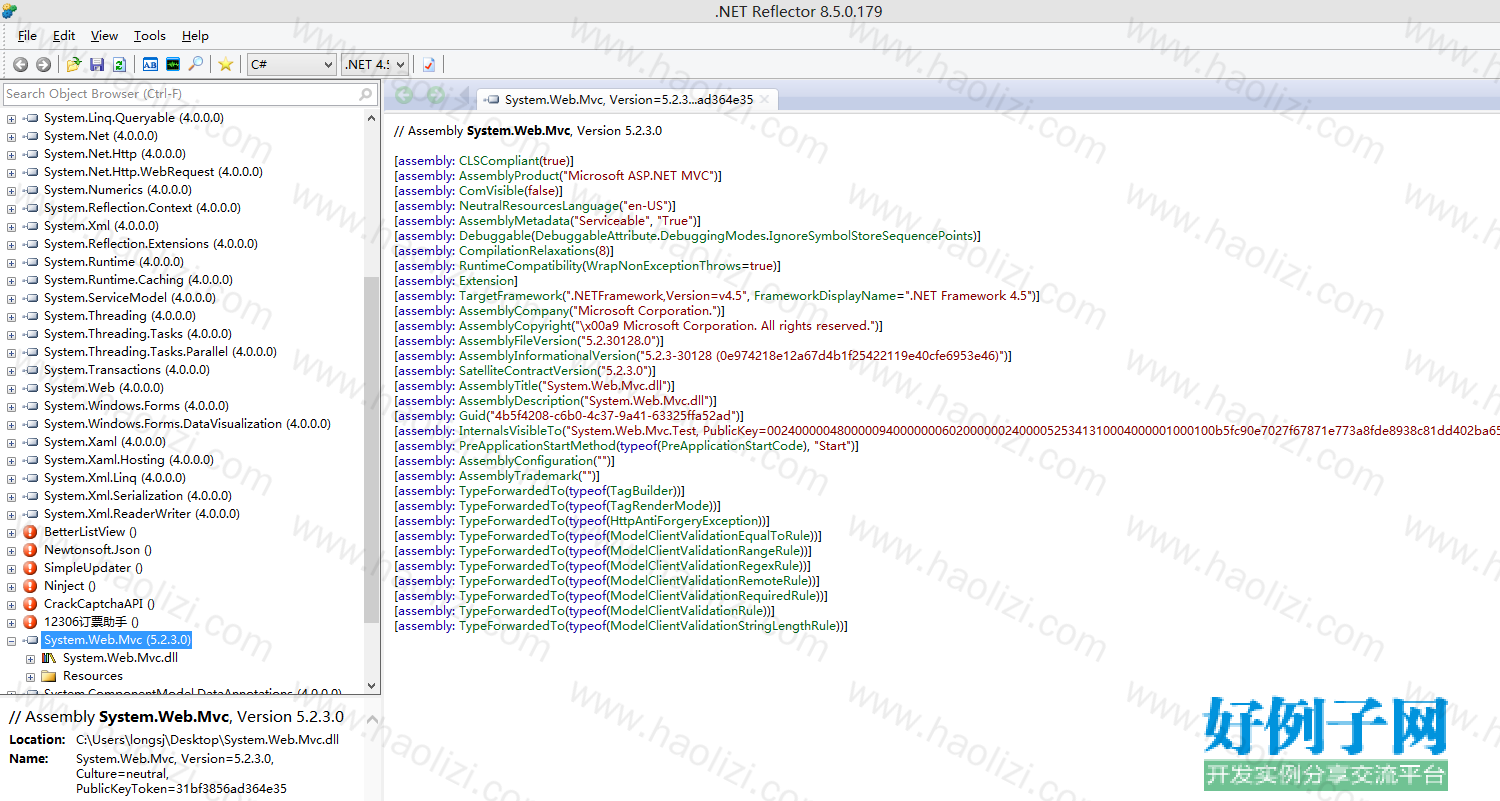
Task: Follow the TagRenderMode type link
Action: click(x=662, y=506)
